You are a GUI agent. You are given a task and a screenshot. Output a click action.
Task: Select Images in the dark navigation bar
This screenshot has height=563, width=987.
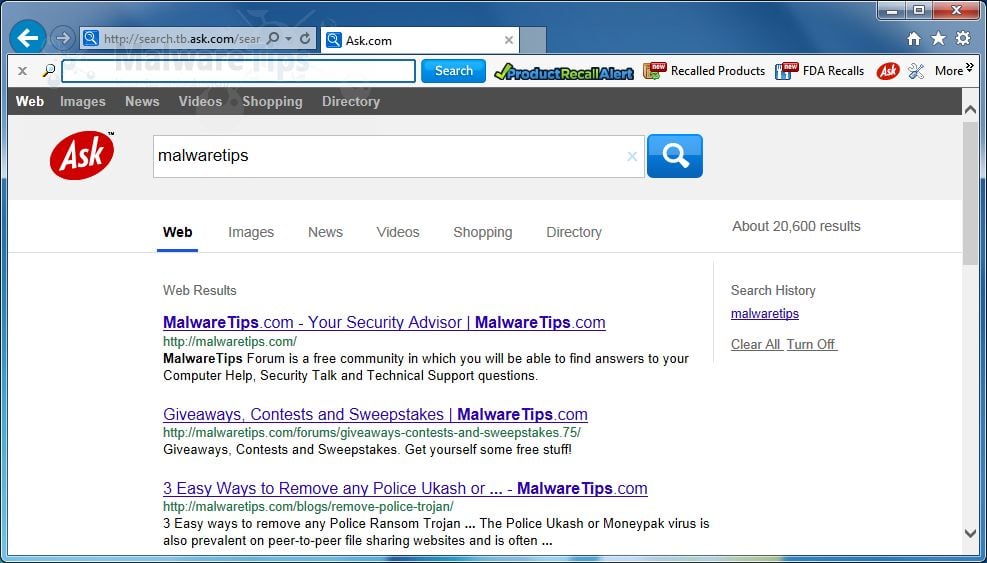pos(82,101)
